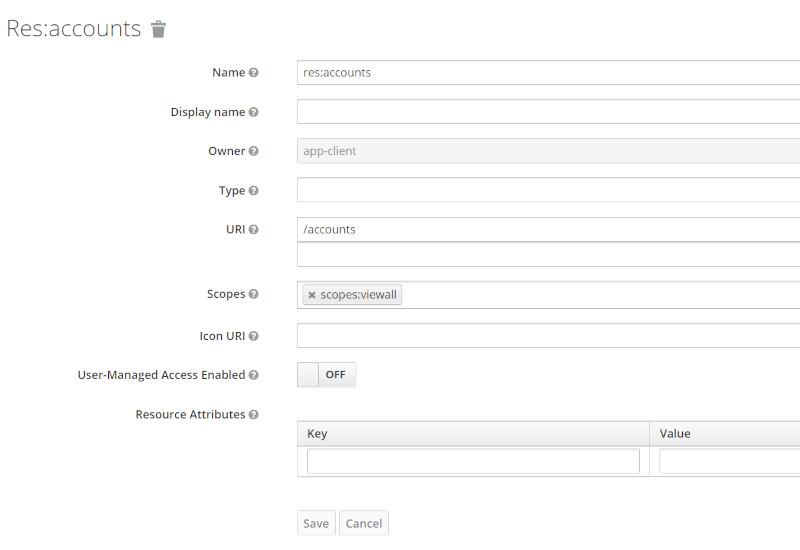800x550 pixels.
Task: Click the Cancel button
Action: click(x=364, y=523)
